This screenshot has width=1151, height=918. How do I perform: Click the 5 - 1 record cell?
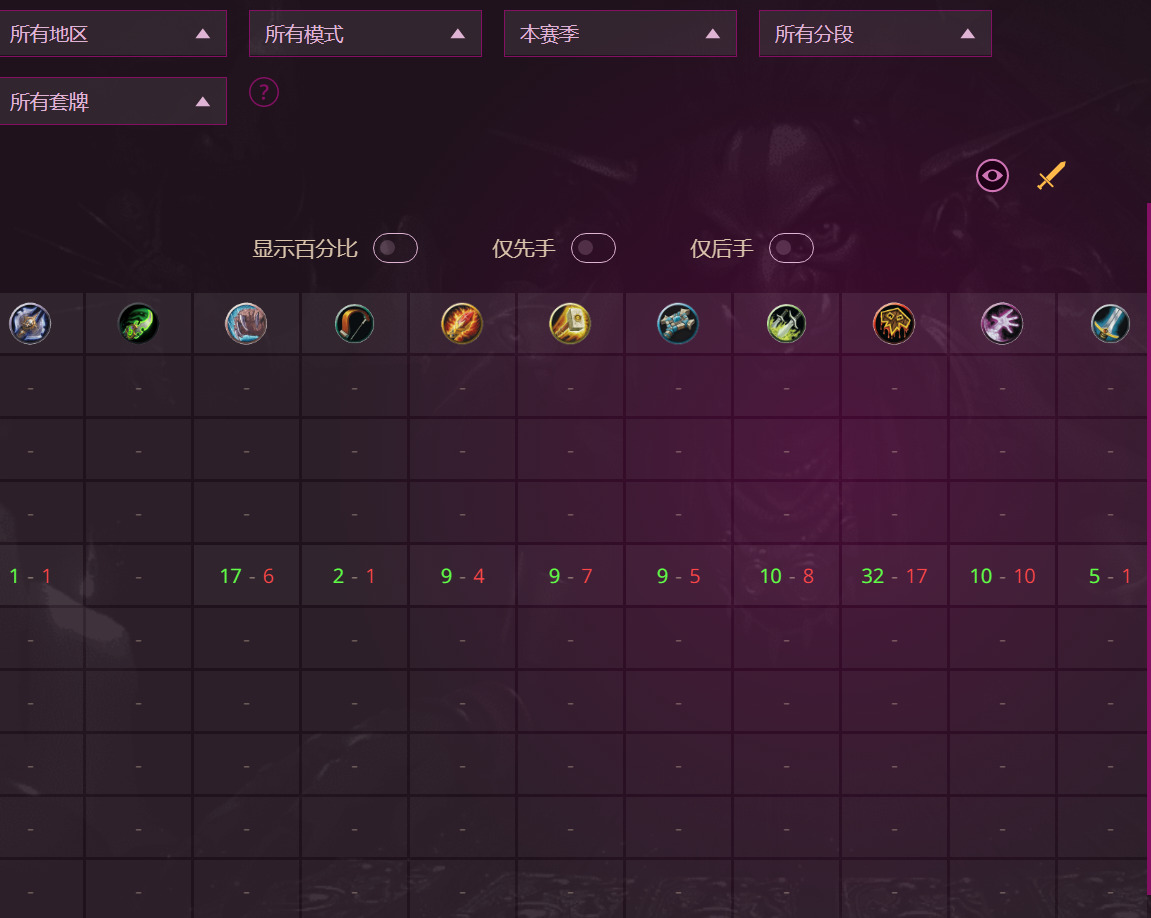(x=1103, y=576)
